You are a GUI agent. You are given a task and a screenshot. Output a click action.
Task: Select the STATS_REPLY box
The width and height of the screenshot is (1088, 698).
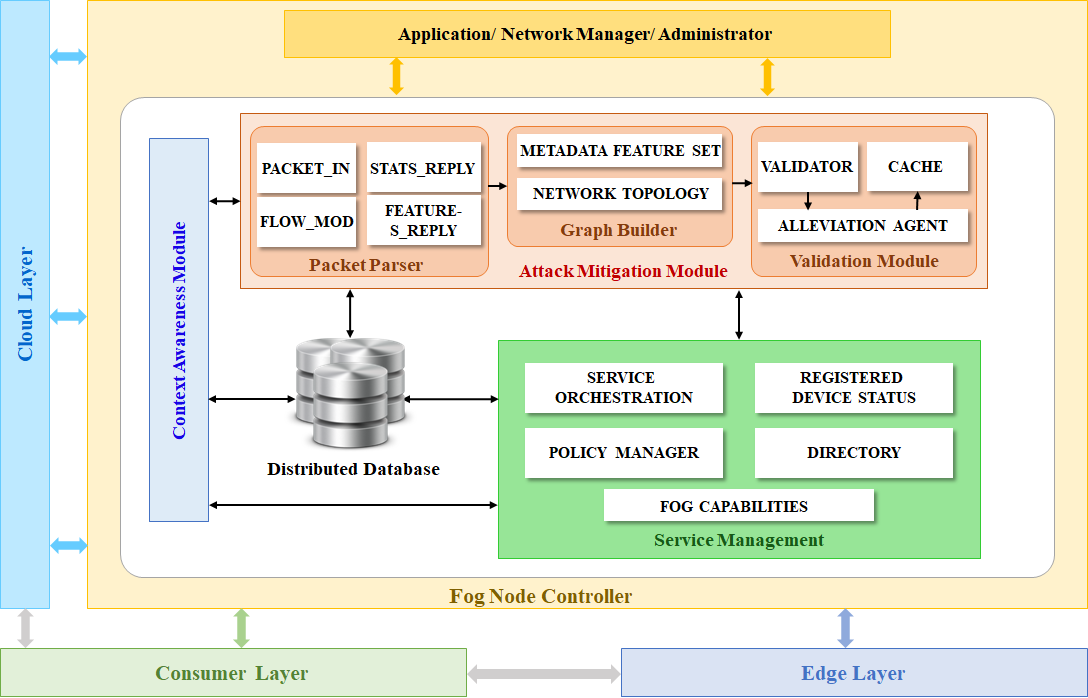tap(422, 168)
